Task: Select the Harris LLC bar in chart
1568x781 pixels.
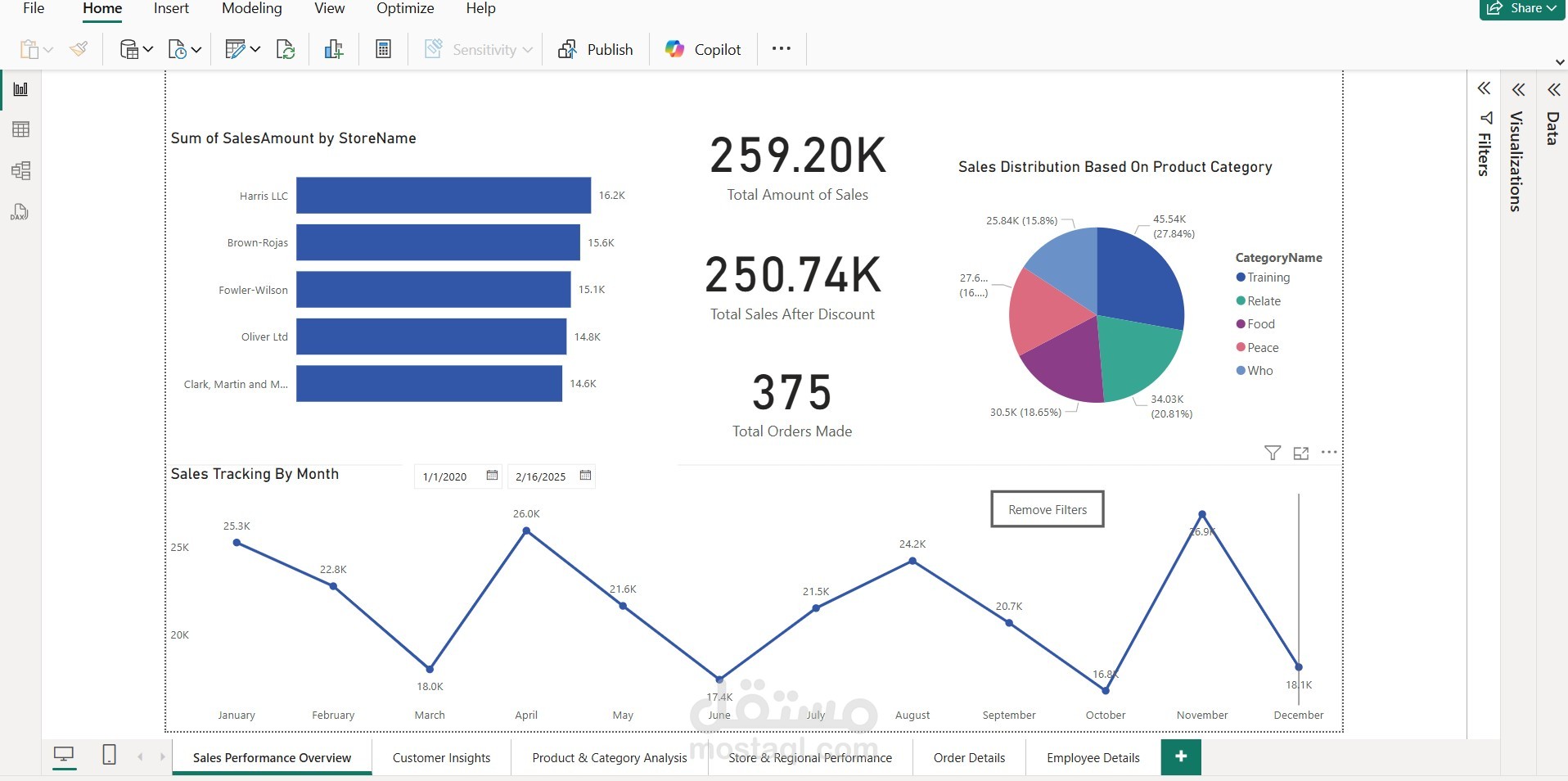Action: click(x=444, y=195)
